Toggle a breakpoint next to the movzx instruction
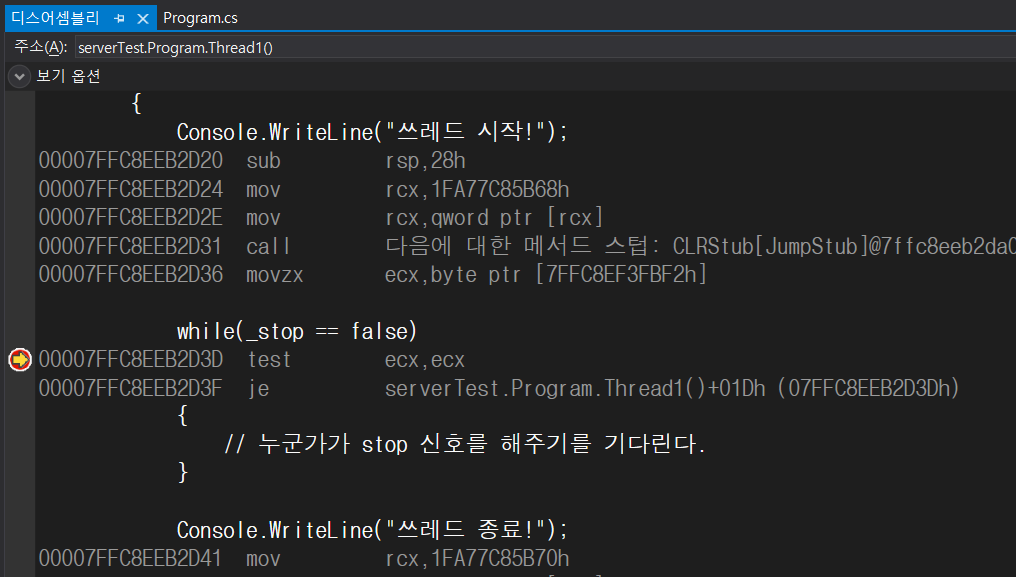Screen dimensions: 1016x577 tap(19, 274)
